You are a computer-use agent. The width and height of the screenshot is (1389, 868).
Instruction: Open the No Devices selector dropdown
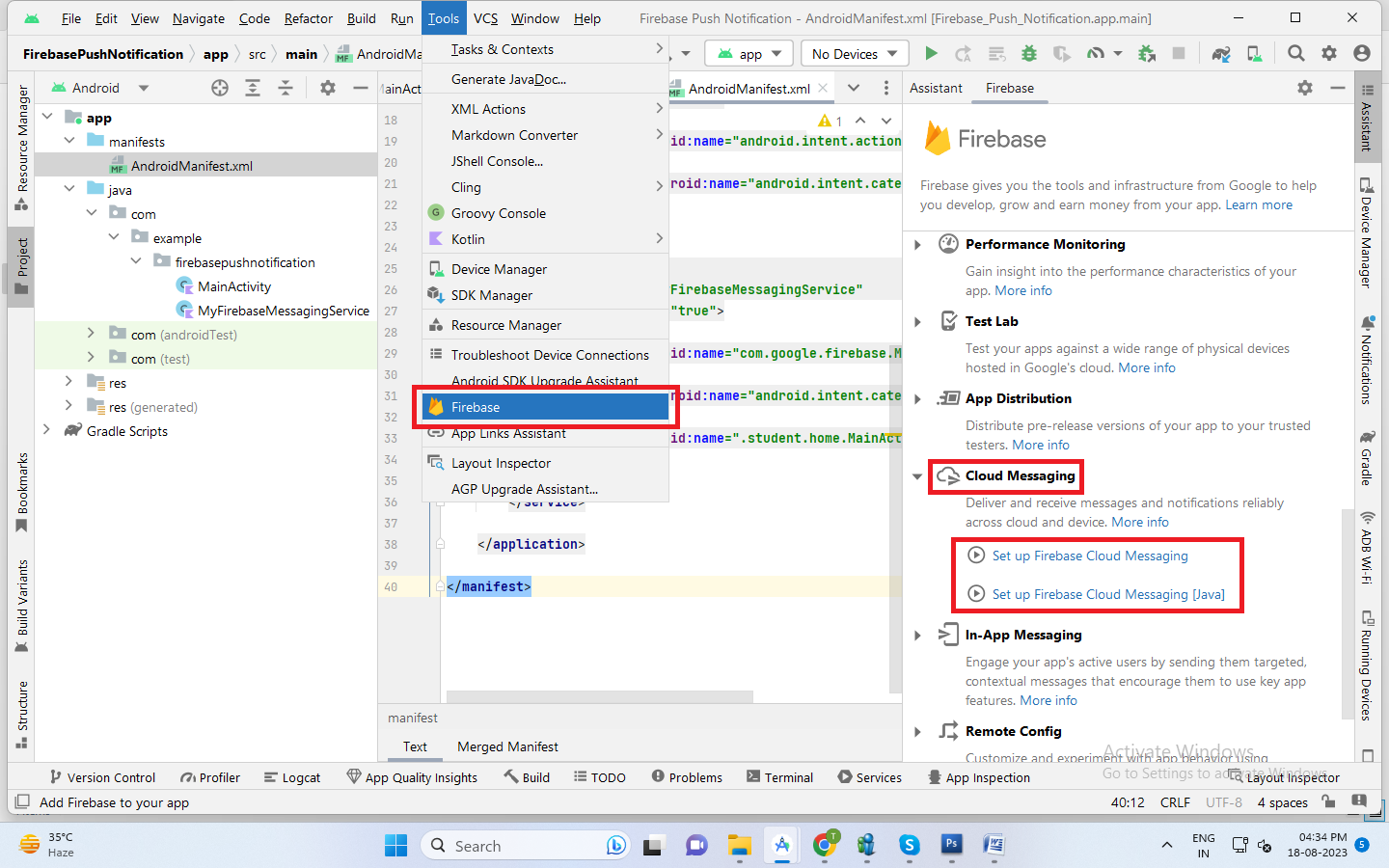click(854, 54)
